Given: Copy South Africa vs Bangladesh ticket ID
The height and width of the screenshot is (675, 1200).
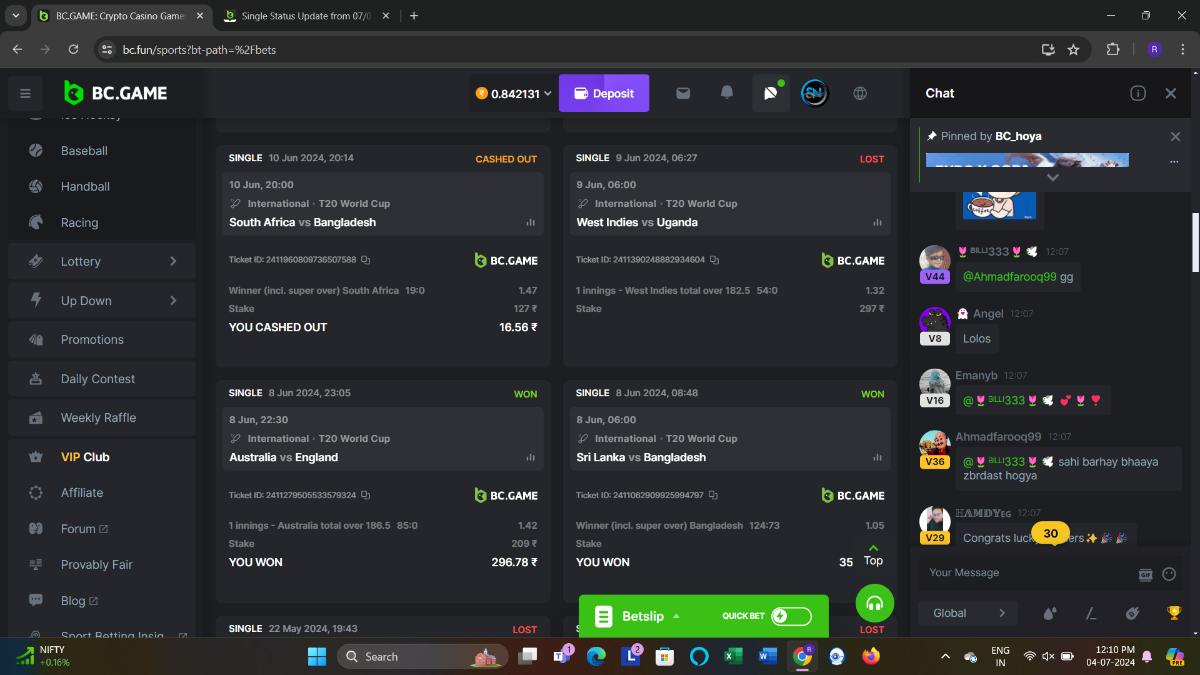Looking at the screenshot, I should point(366,260).
